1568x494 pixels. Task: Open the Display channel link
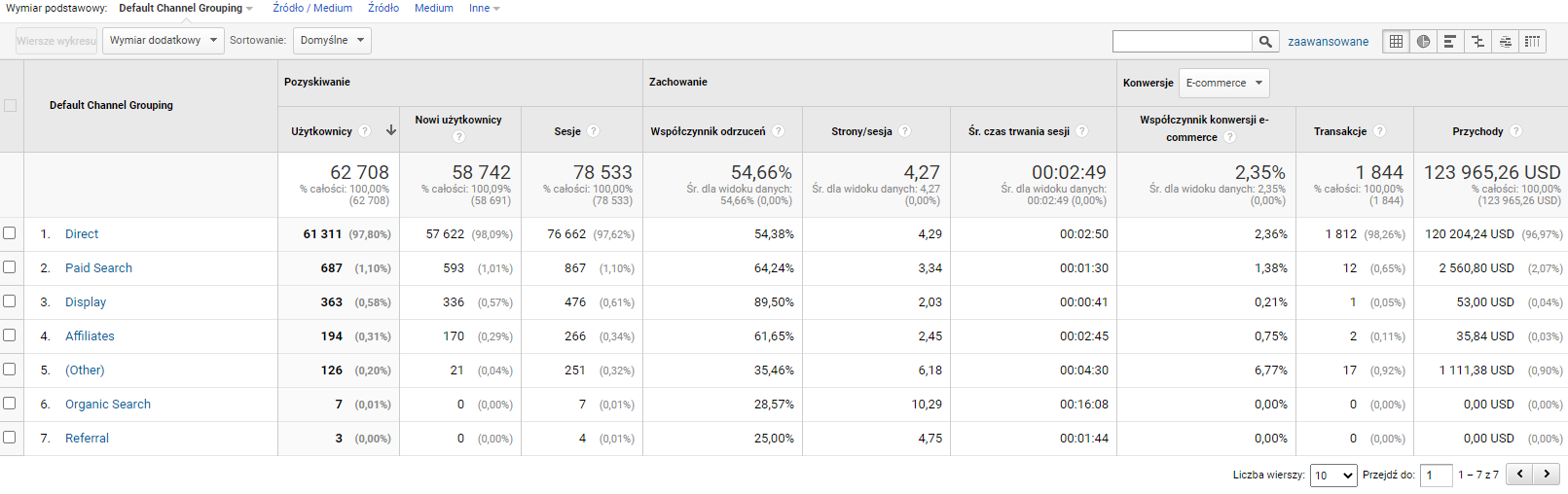86,302
